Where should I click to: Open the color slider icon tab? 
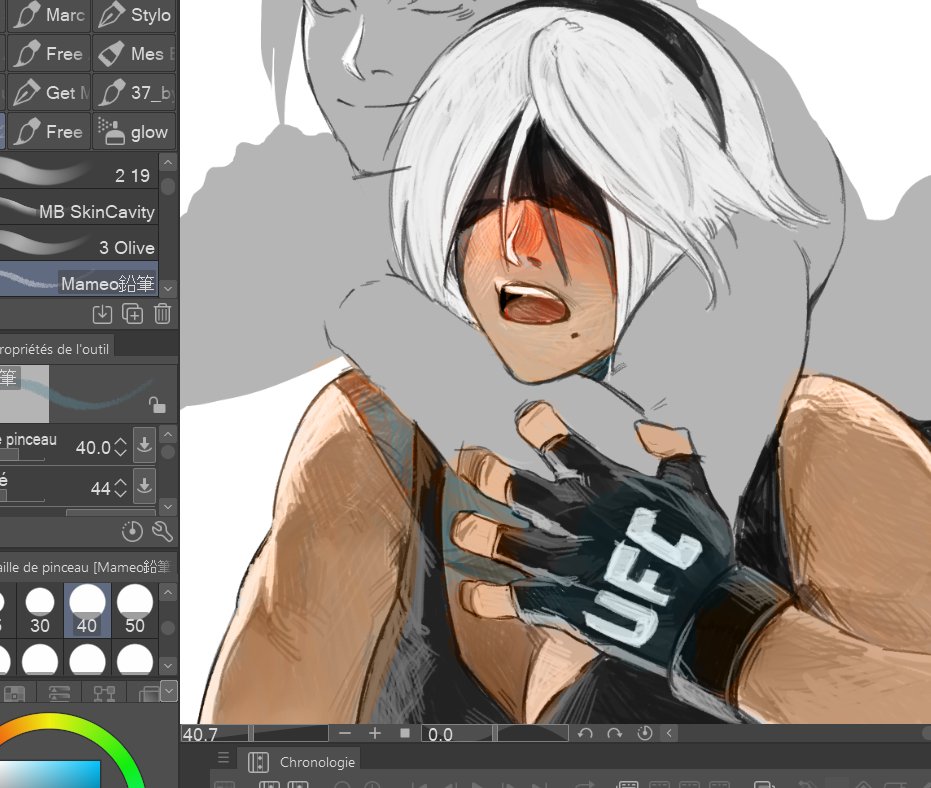[x=59, y=692]
